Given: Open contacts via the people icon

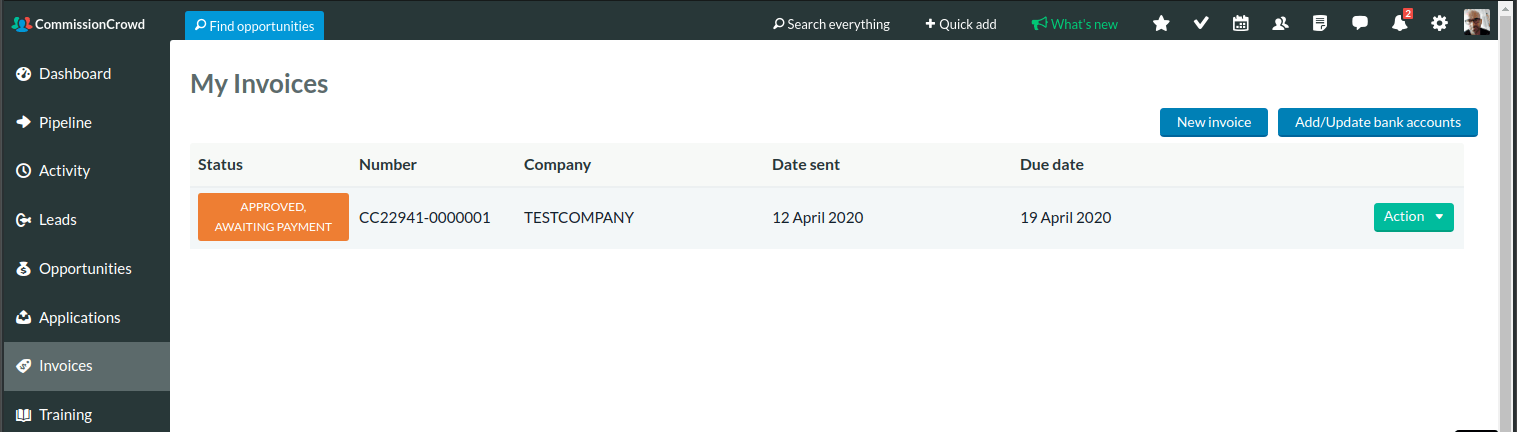Looking at the screenshot, I should click(1280, 24).
